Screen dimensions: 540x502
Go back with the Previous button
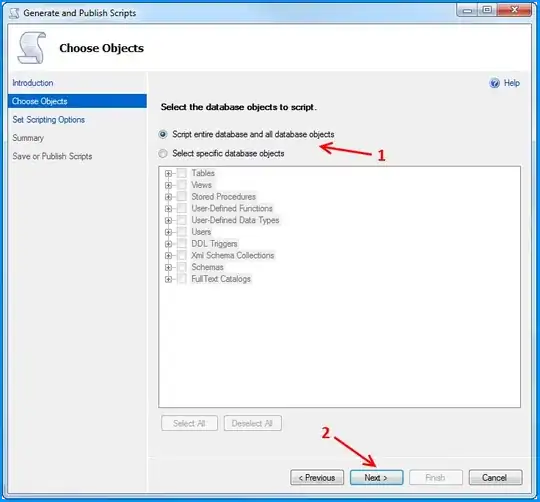point(317,478)
